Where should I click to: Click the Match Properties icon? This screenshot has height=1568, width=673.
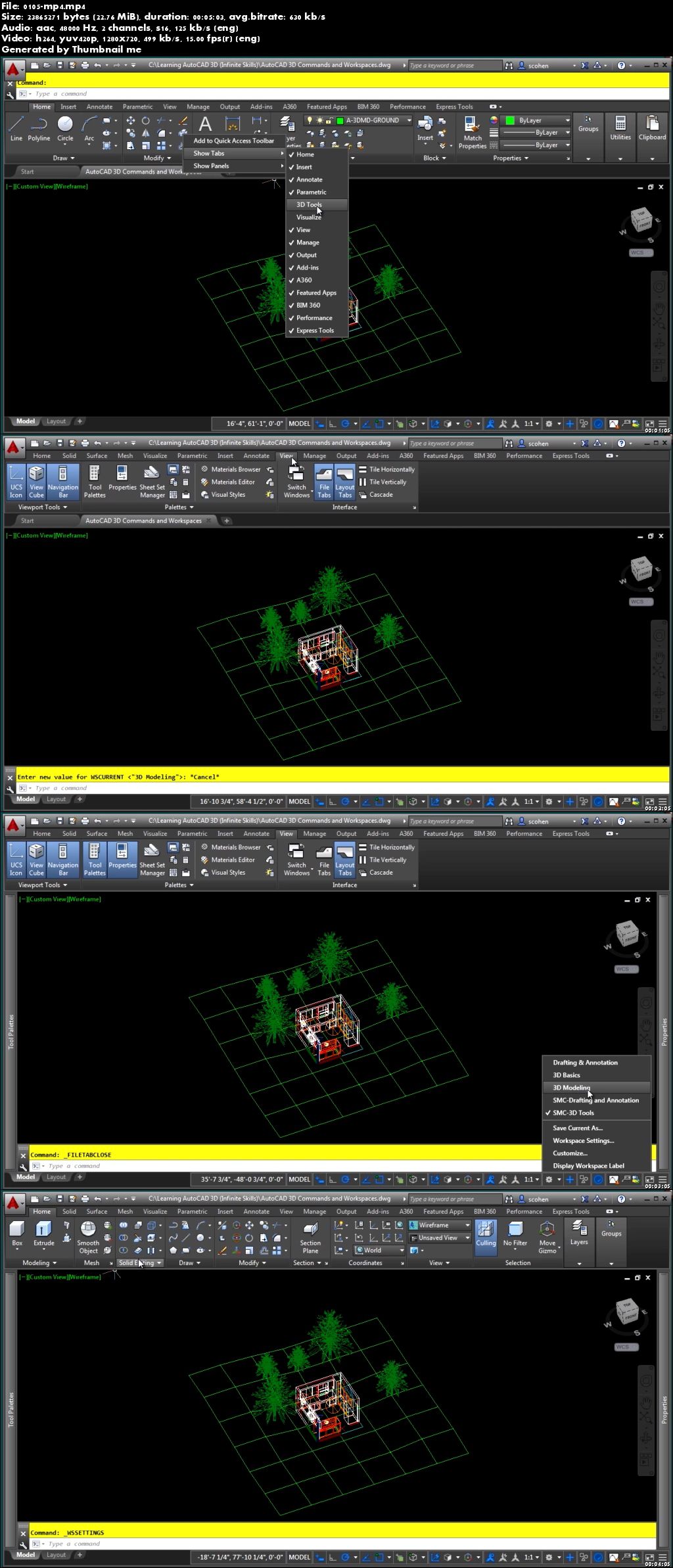[472, 132]
